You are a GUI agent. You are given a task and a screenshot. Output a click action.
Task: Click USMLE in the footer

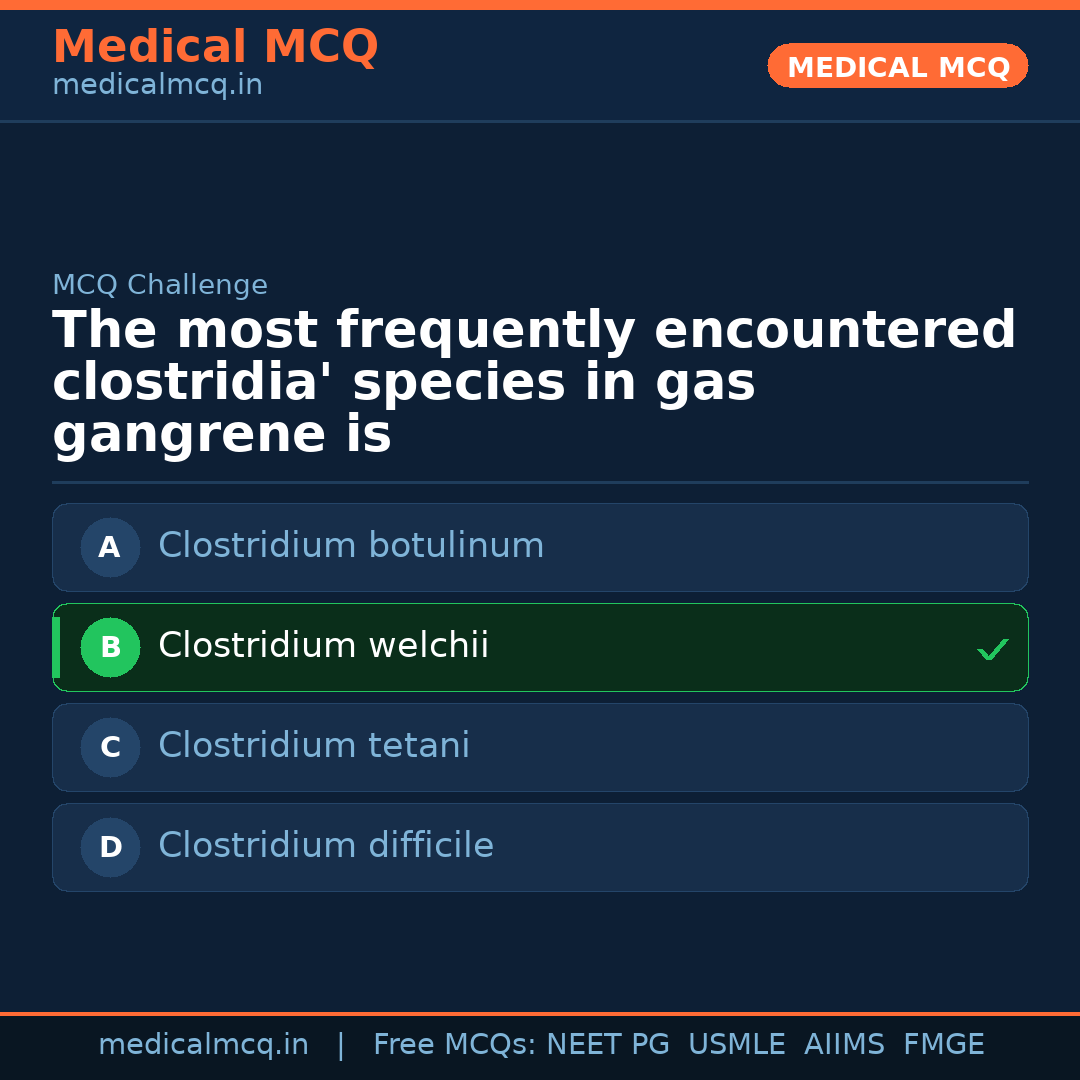(x=736, y=1045)
